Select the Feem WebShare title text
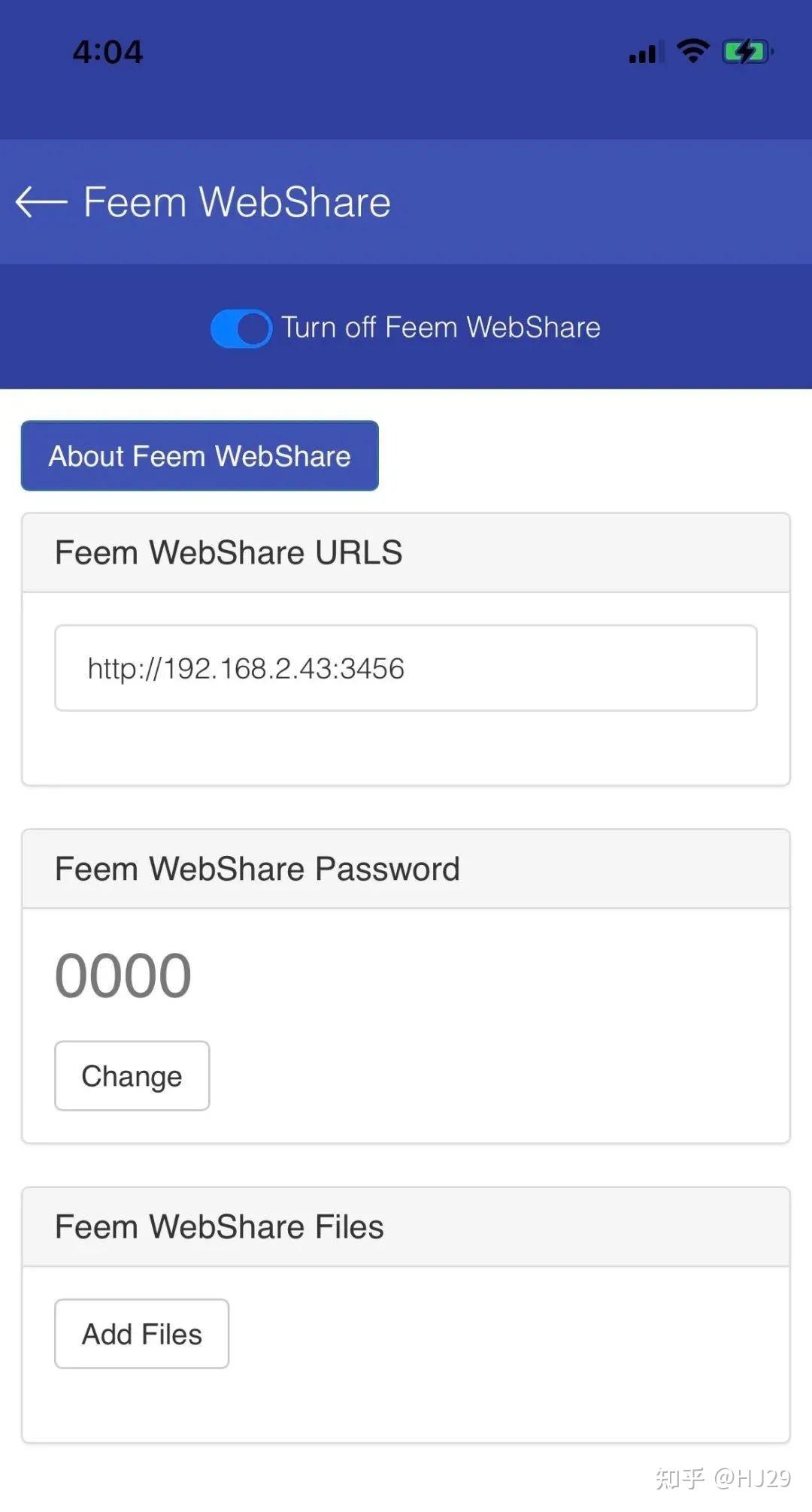This screenshot has height=1512, width=812. coord(237,201)
